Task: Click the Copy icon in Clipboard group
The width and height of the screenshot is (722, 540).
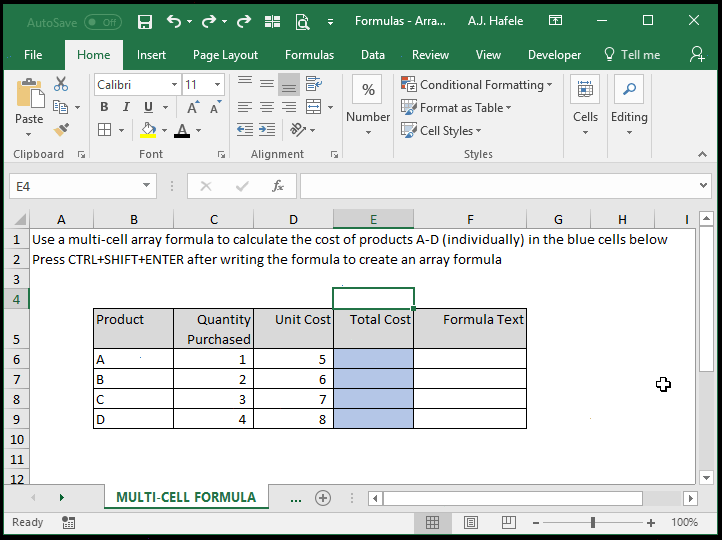Action: 60,107
